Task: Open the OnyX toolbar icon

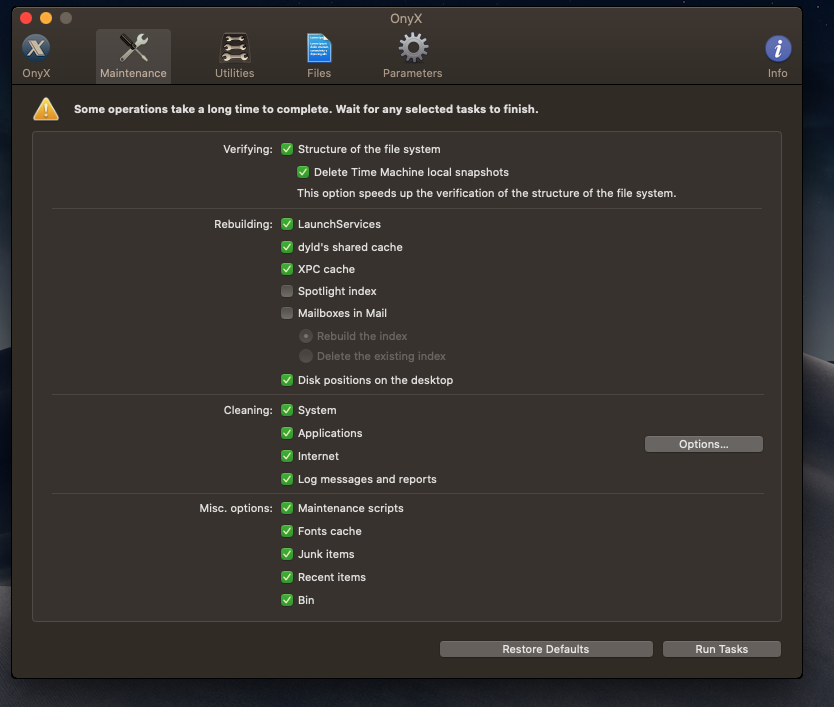Action: [36, 48]
